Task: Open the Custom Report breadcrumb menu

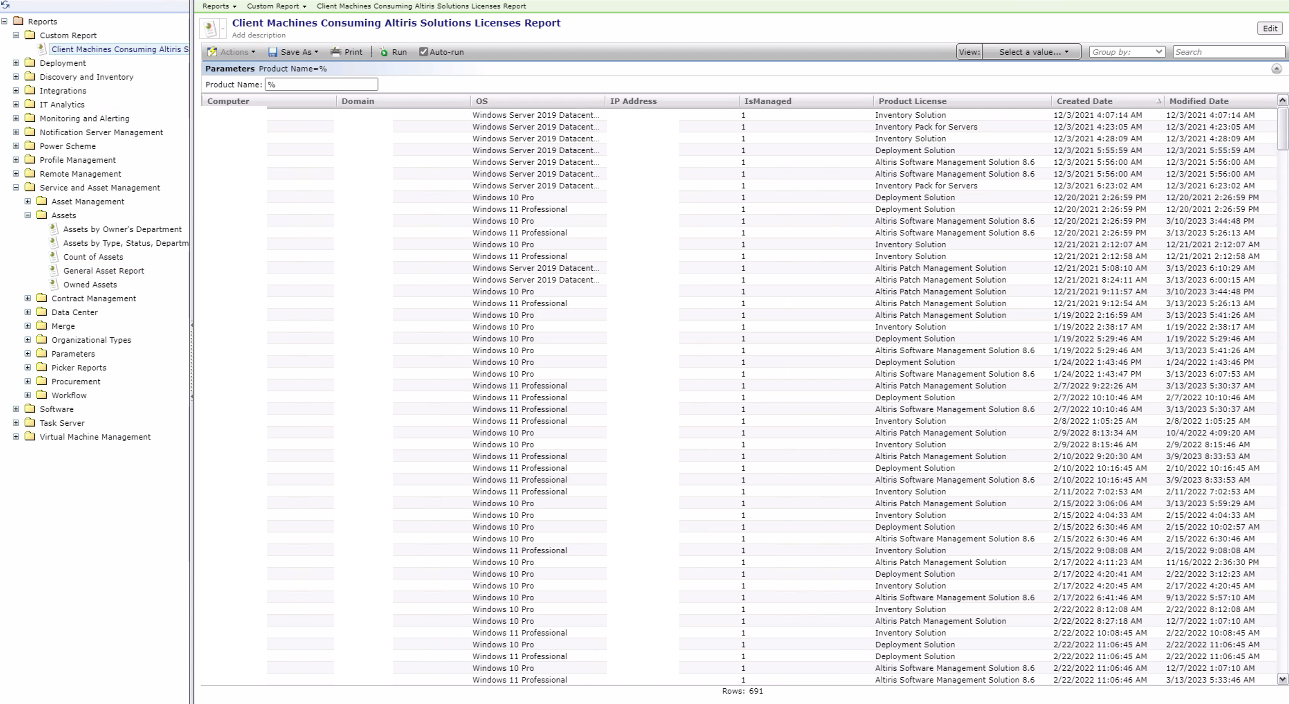Action: click(x=276, y=6)
